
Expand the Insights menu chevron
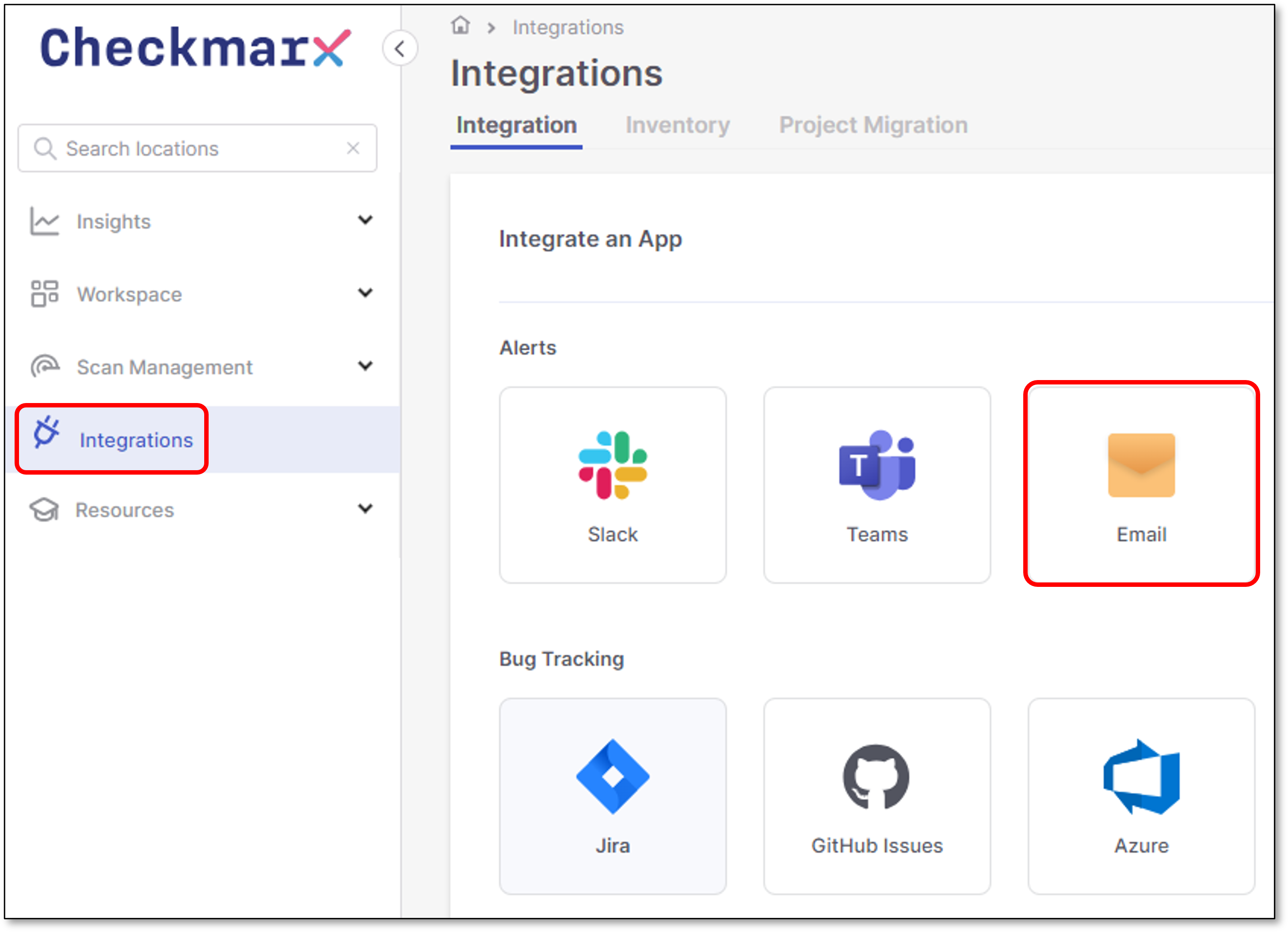(365, 220)
